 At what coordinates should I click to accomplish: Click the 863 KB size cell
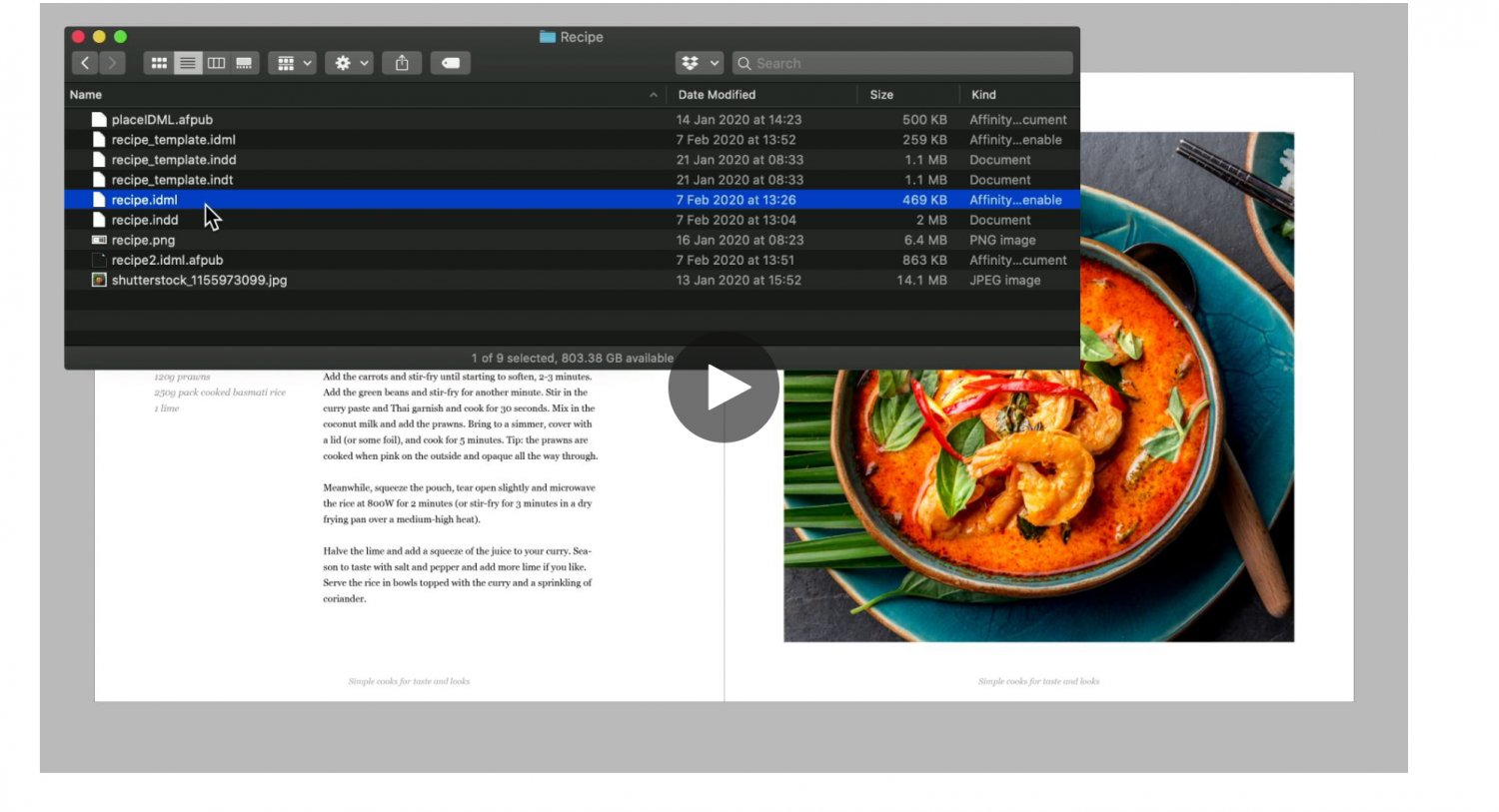[924, 260]
